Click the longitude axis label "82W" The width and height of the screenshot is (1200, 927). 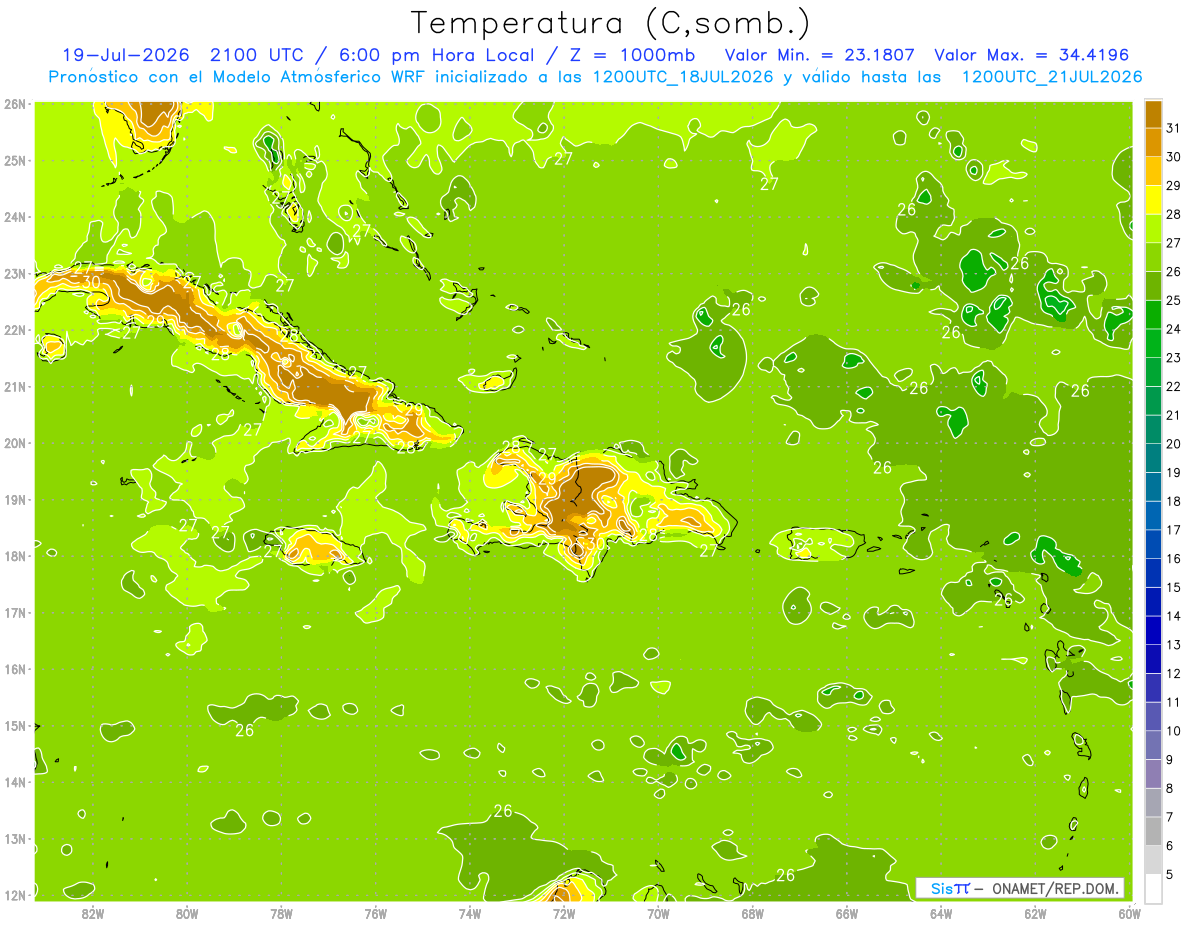coord(92,913)
